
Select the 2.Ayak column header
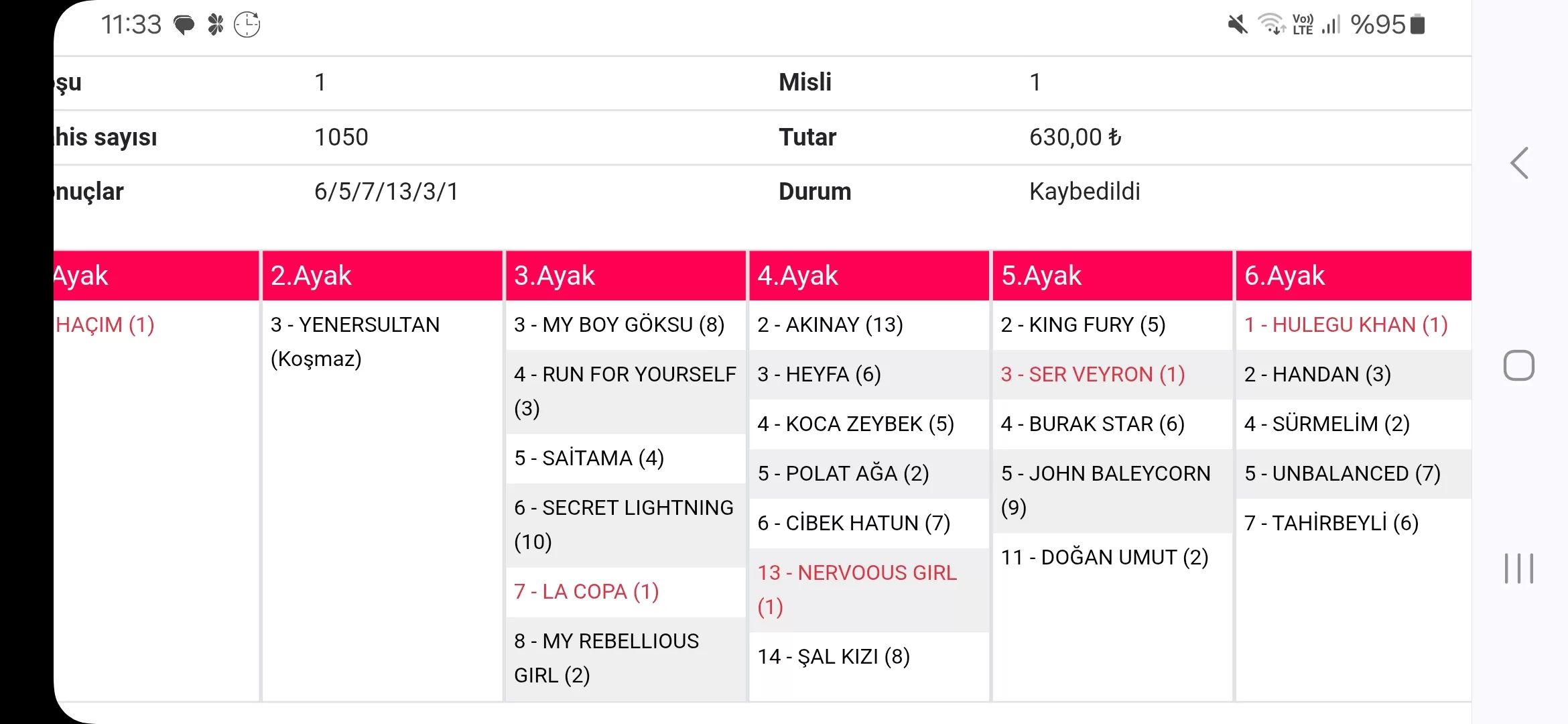[x=382, y=276]
